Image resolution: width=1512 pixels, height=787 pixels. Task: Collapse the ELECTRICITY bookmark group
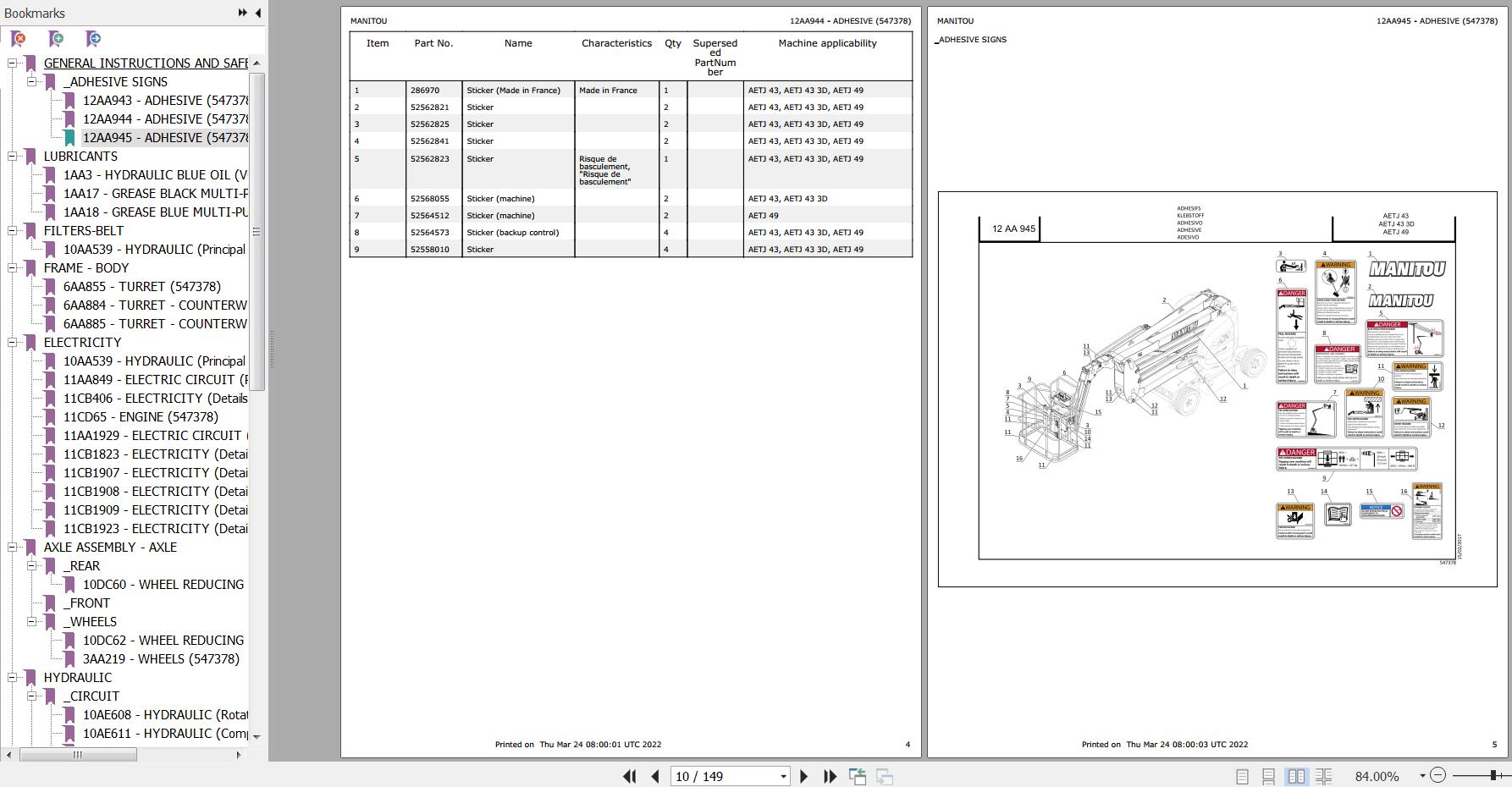(12, 343)
